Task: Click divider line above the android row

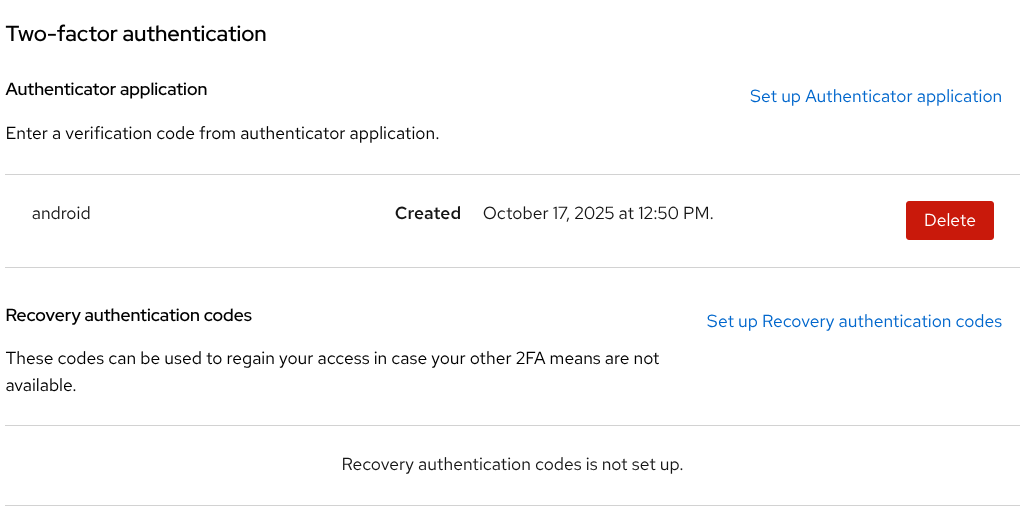Action: tap(512, 175)
